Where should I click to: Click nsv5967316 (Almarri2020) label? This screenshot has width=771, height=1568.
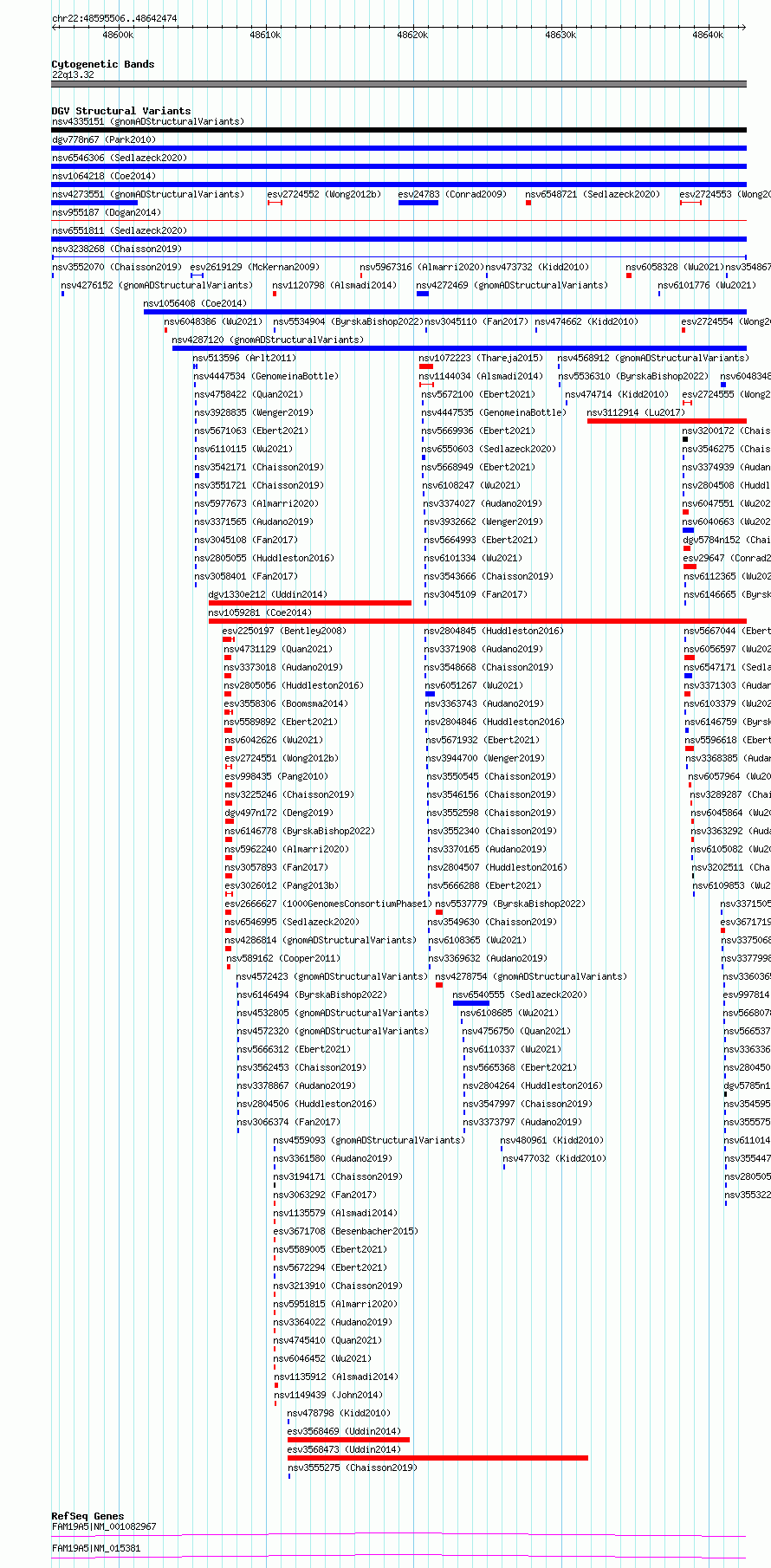click(x=422, y=267)
